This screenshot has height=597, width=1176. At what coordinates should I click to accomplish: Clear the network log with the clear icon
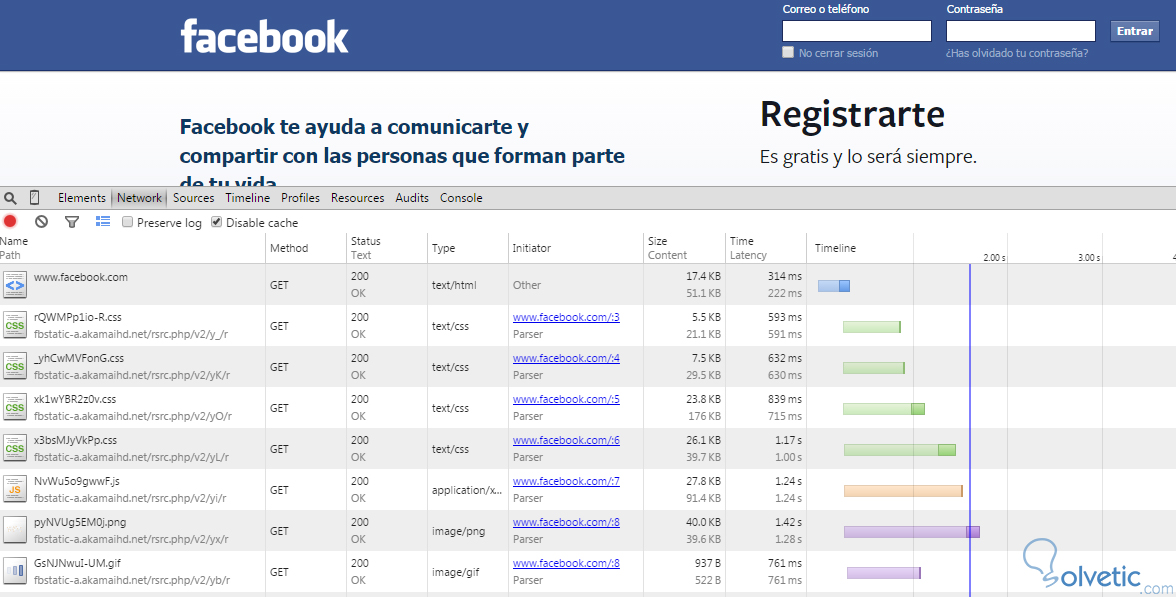click(x=41, y=221)
